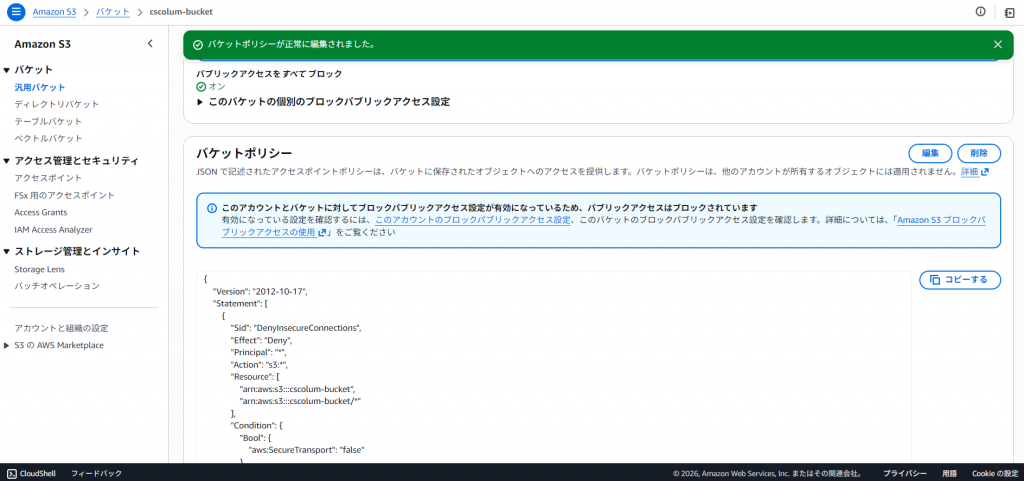Click the info panel icon at top right

(x=979, y=11)
